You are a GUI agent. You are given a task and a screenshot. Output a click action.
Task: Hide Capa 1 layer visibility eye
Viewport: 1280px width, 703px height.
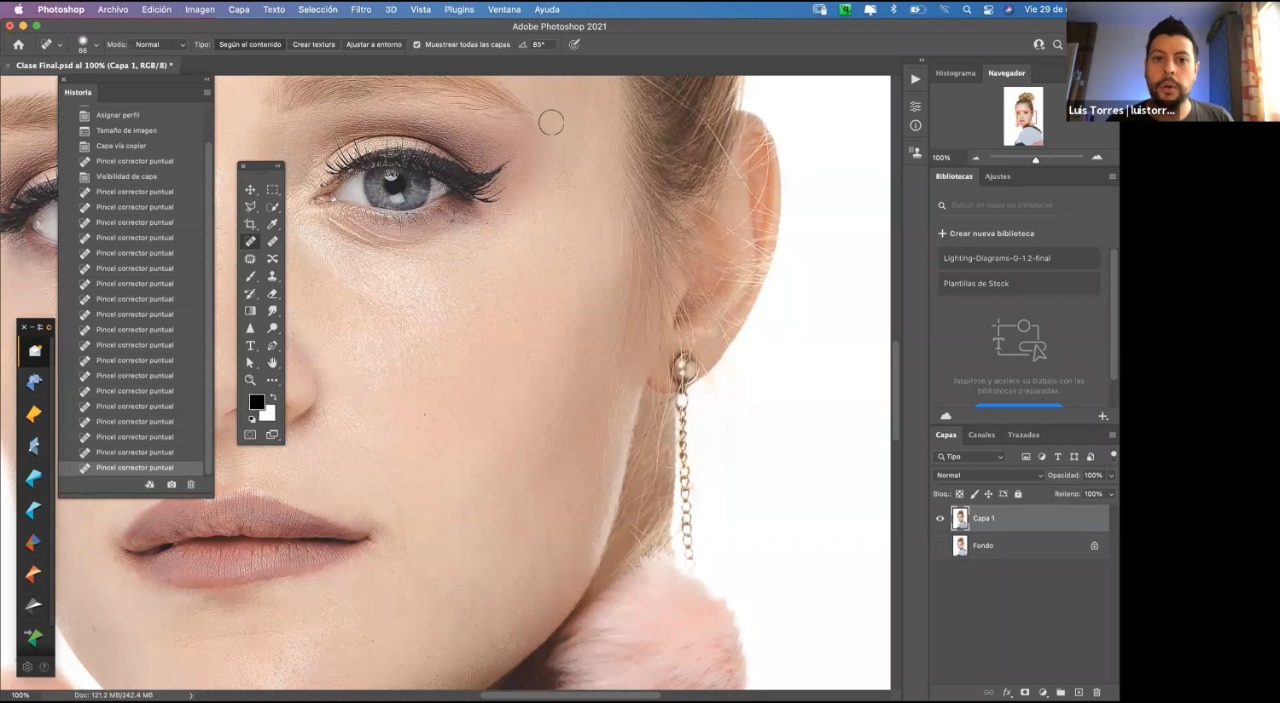click(x=940, y=518)
